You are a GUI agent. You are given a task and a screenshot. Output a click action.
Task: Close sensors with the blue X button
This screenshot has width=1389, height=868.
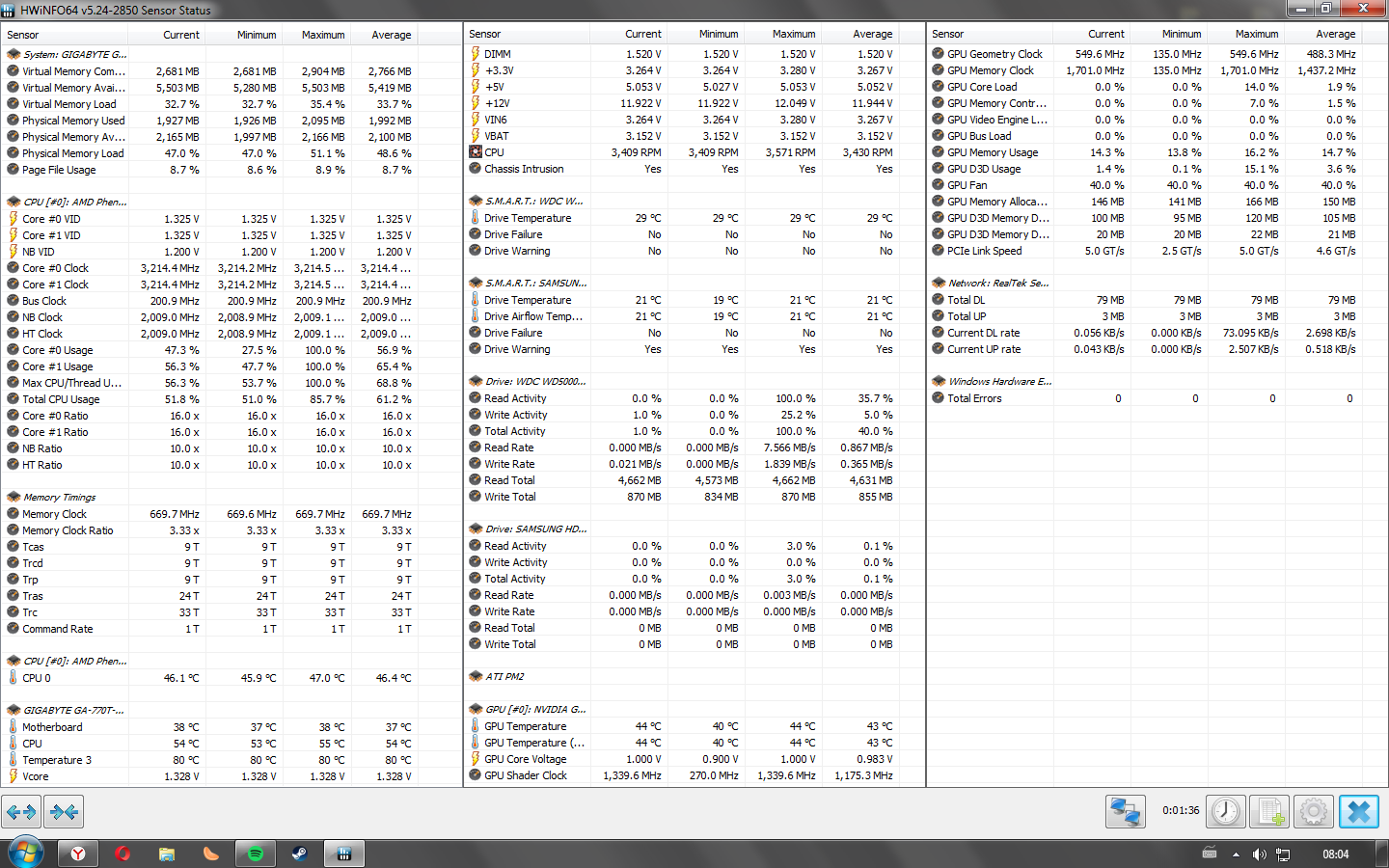pyautogui.click(x=1358, y=811)
